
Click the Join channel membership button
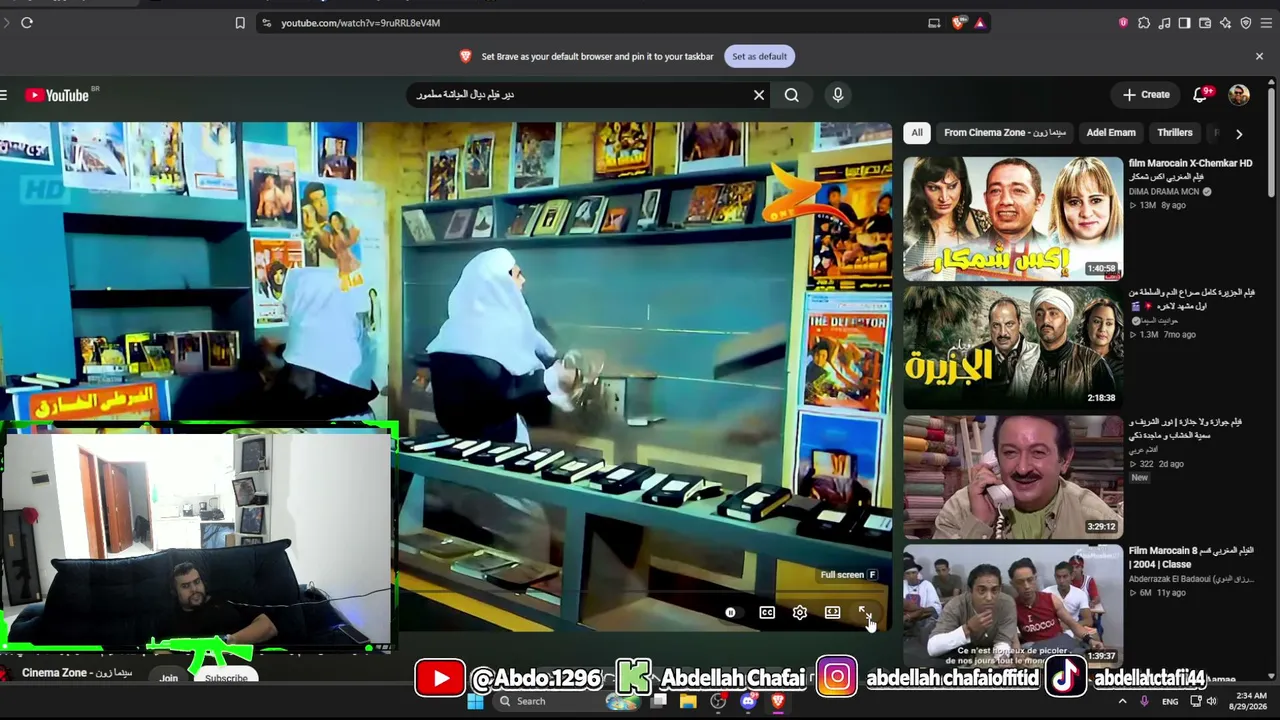pyautogui.click(x=168, y=678)
